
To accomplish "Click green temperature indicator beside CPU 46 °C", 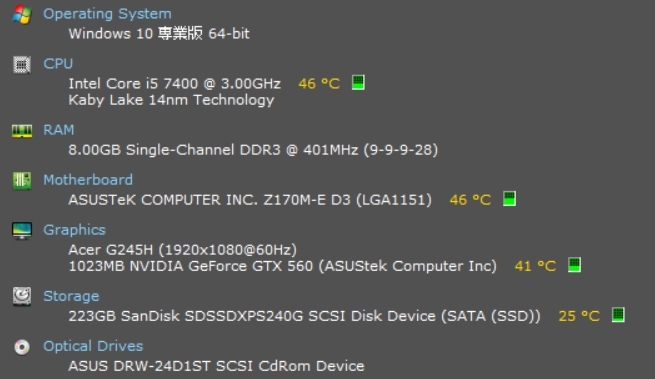I will point(358,82).
